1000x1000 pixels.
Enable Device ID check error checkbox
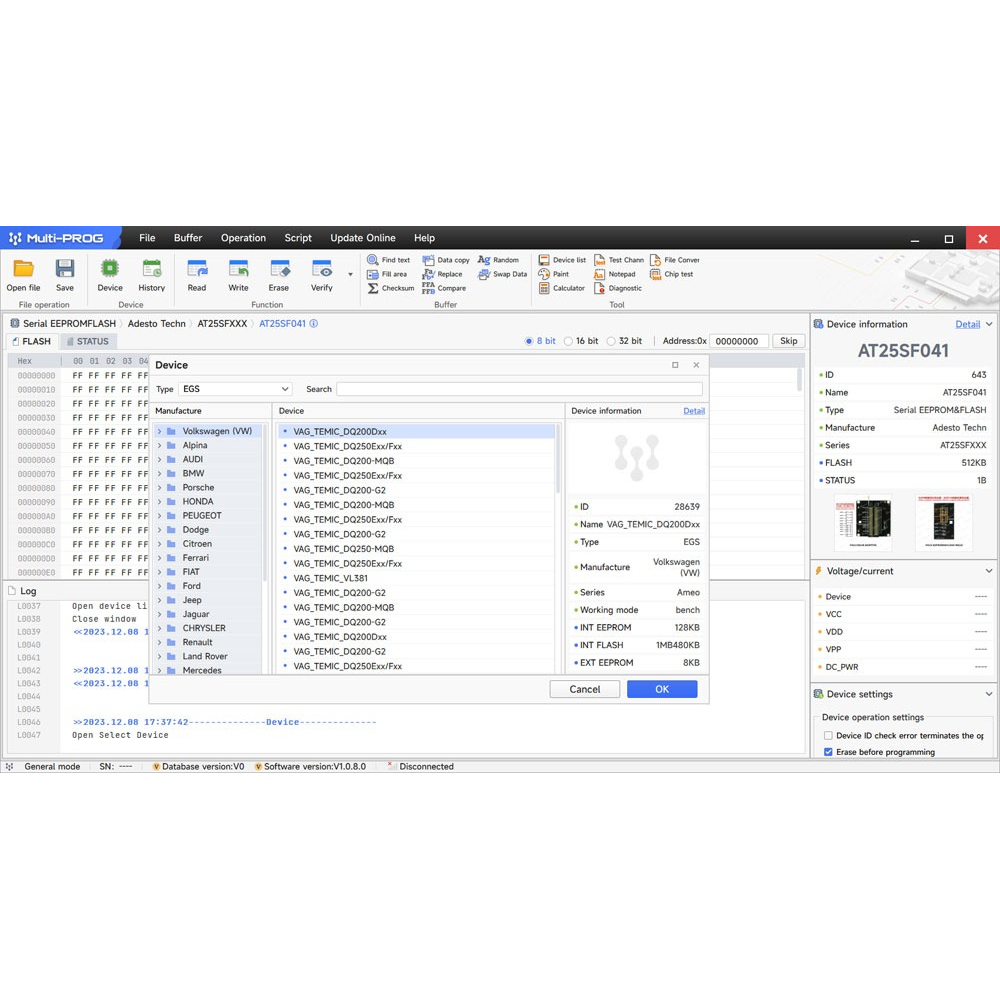pyautogui.click(x=828, y=736)
